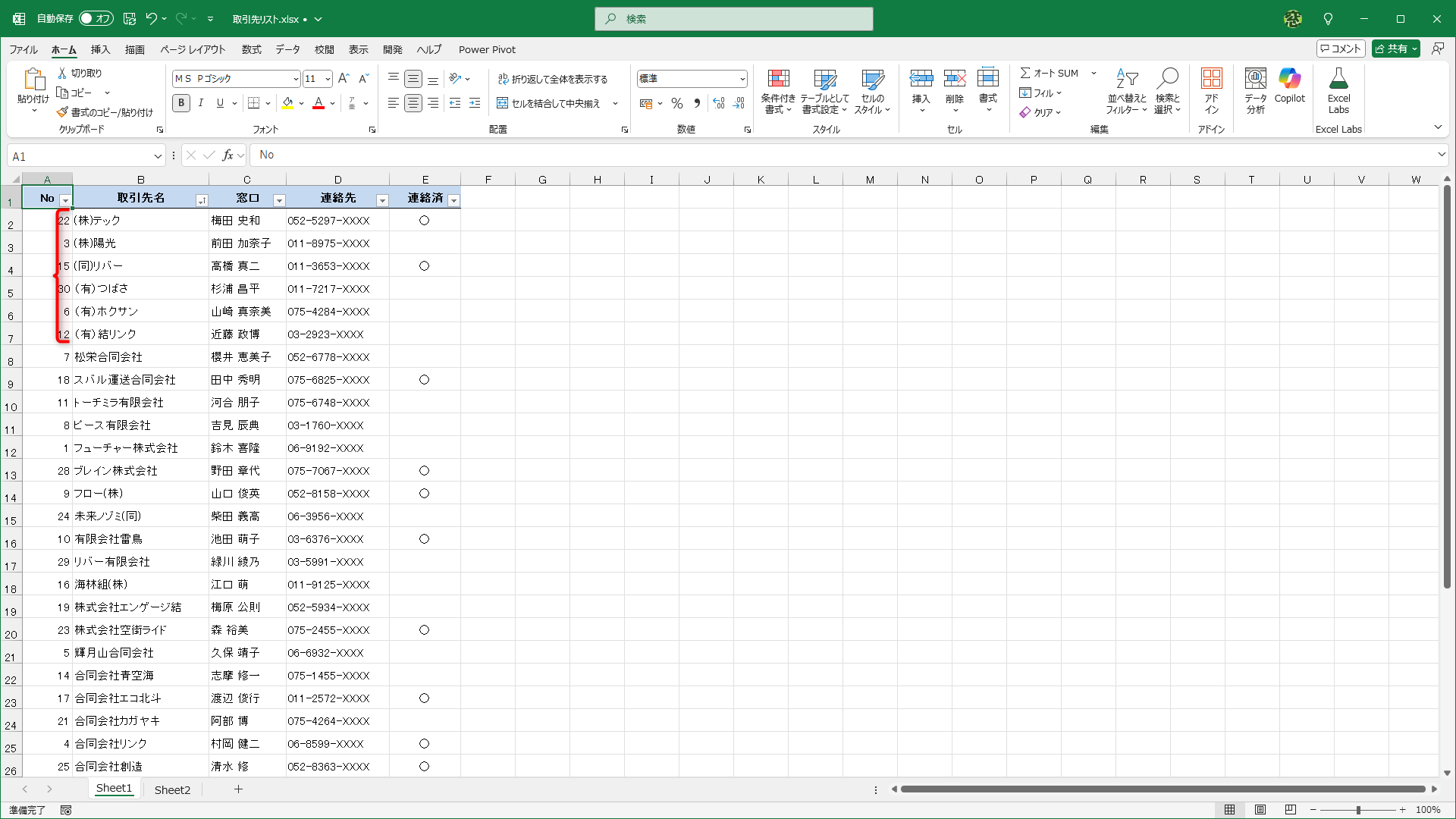Toggle the AutoSave switch

(x=96, y=18)
